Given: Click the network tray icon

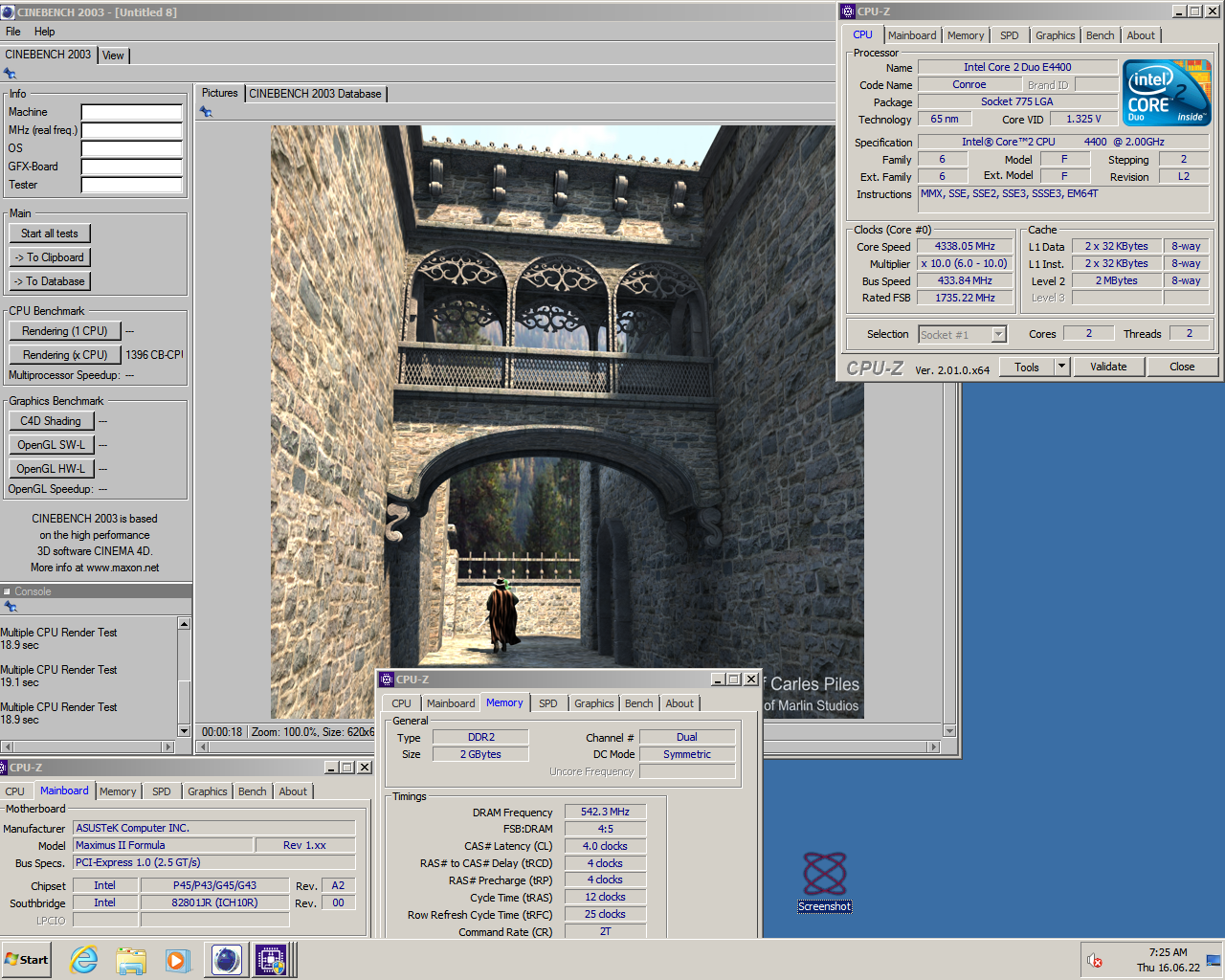Looking at the screenshot, I should (1214, 960).
